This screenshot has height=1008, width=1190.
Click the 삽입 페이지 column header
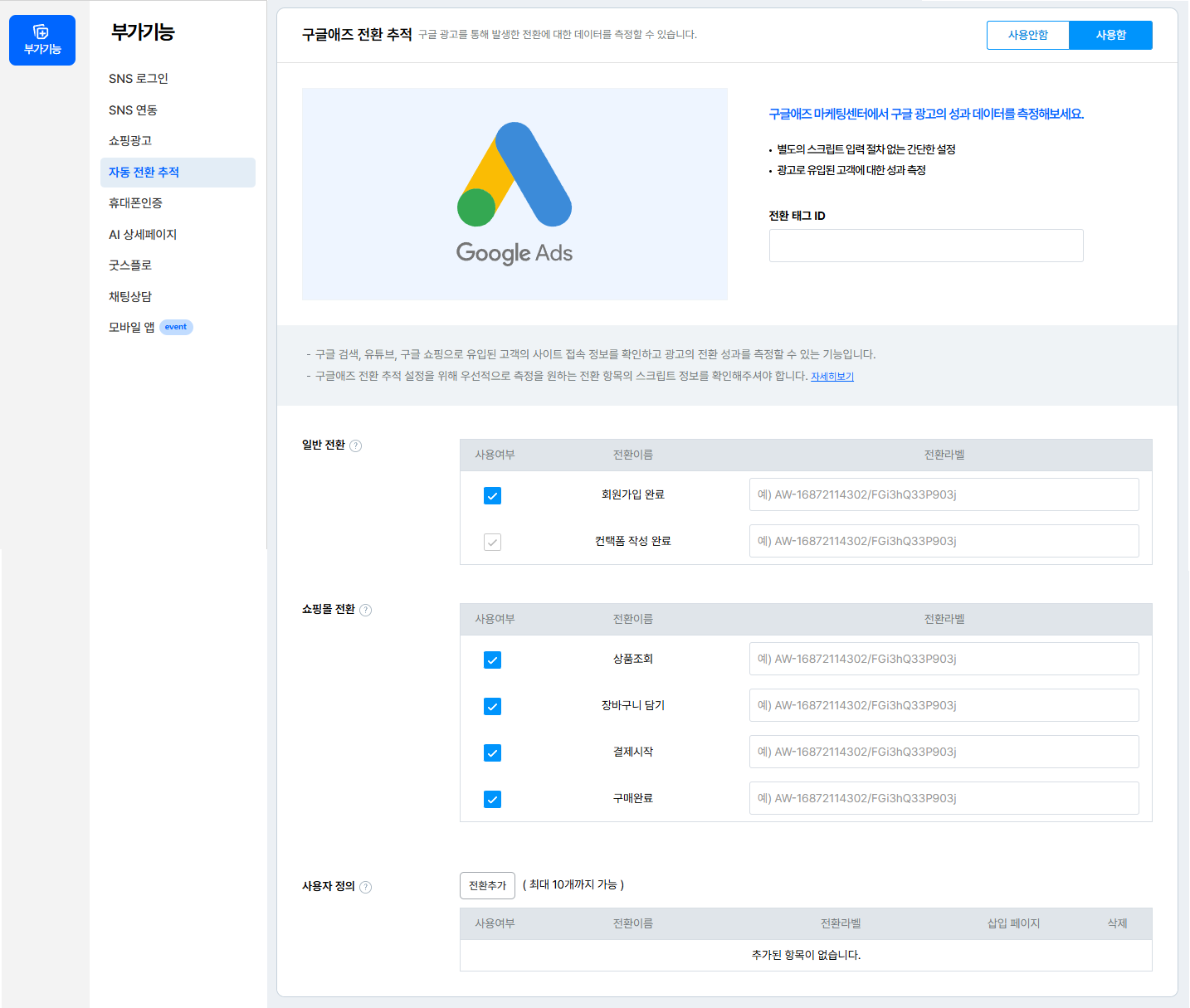pos(1013,923)
